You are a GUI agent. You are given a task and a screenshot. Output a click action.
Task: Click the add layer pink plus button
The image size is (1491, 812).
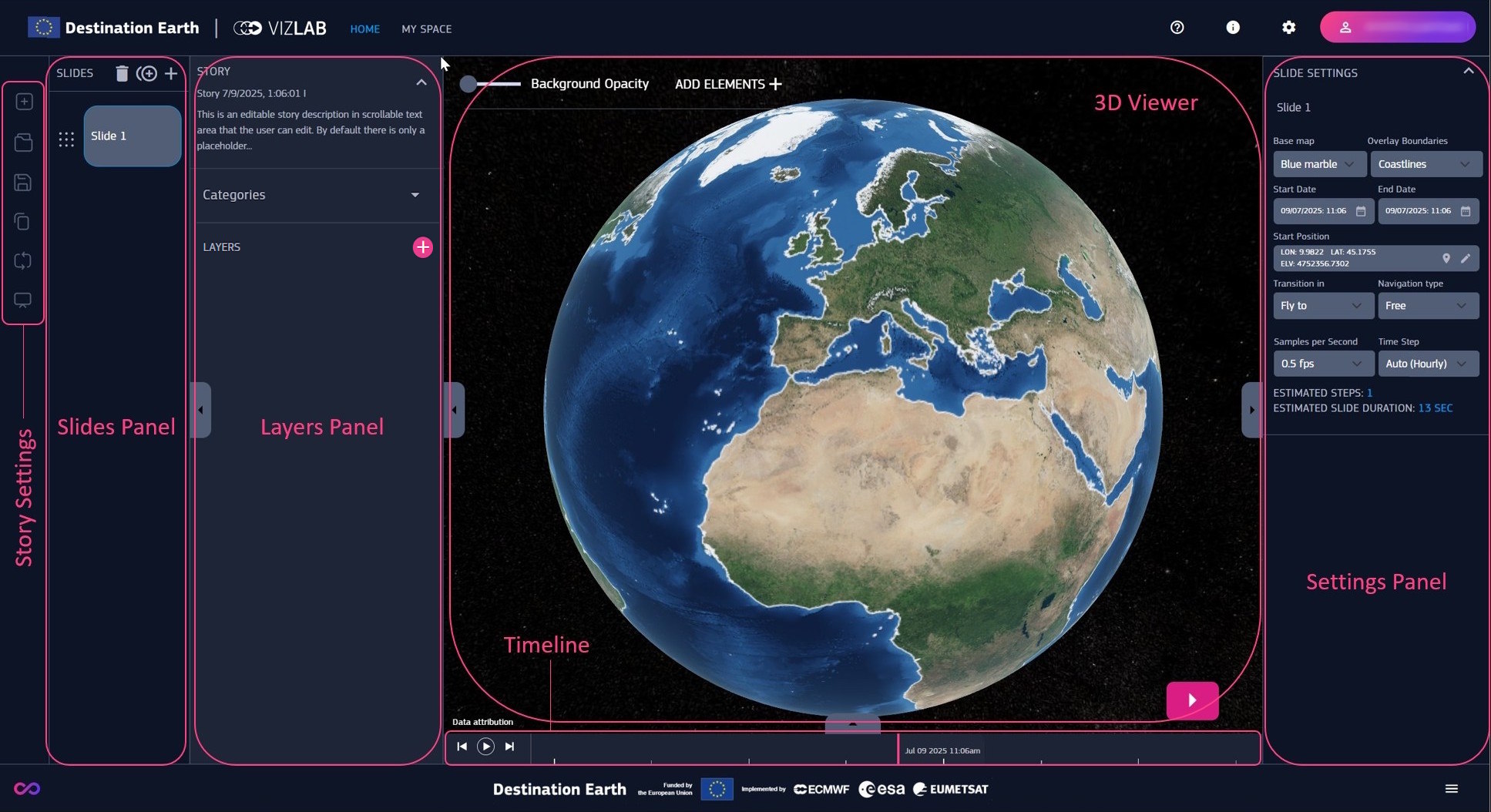[x=422, y=247]
